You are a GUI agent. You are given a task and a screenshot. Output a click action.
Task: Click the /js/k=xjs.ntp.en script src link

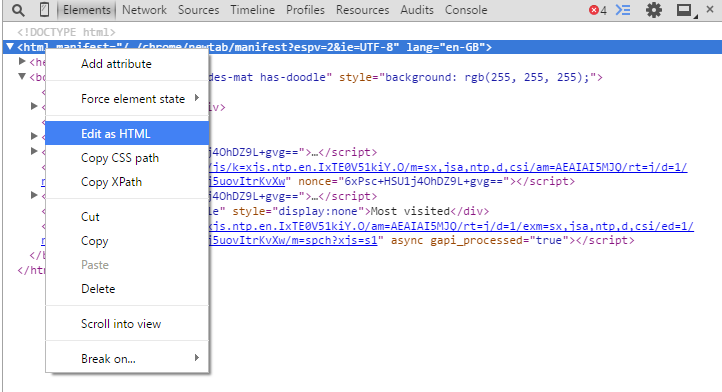point(448,167)
